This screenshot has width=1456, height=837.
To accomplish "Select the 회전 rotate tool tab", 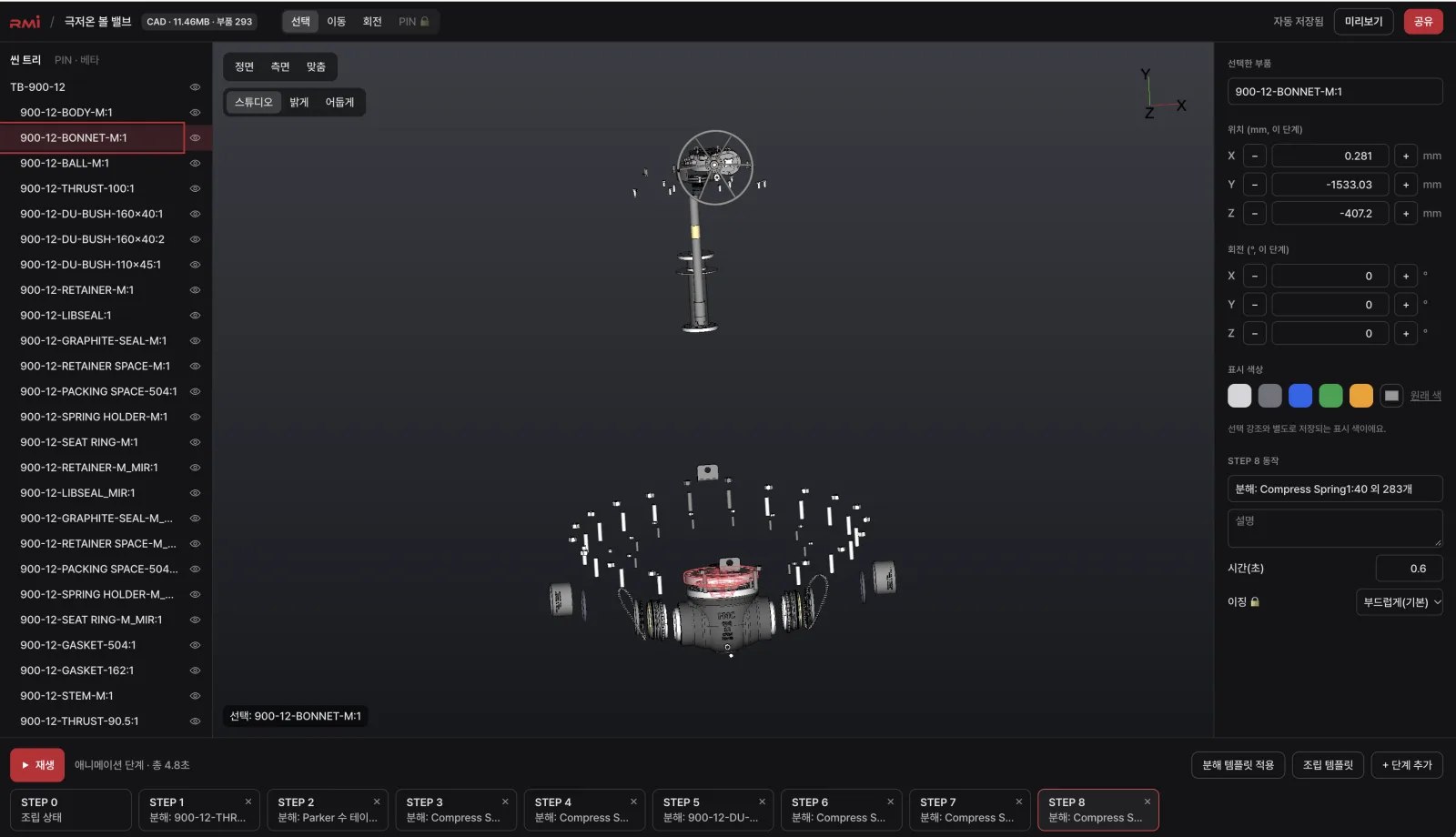I will coord(372,22).
